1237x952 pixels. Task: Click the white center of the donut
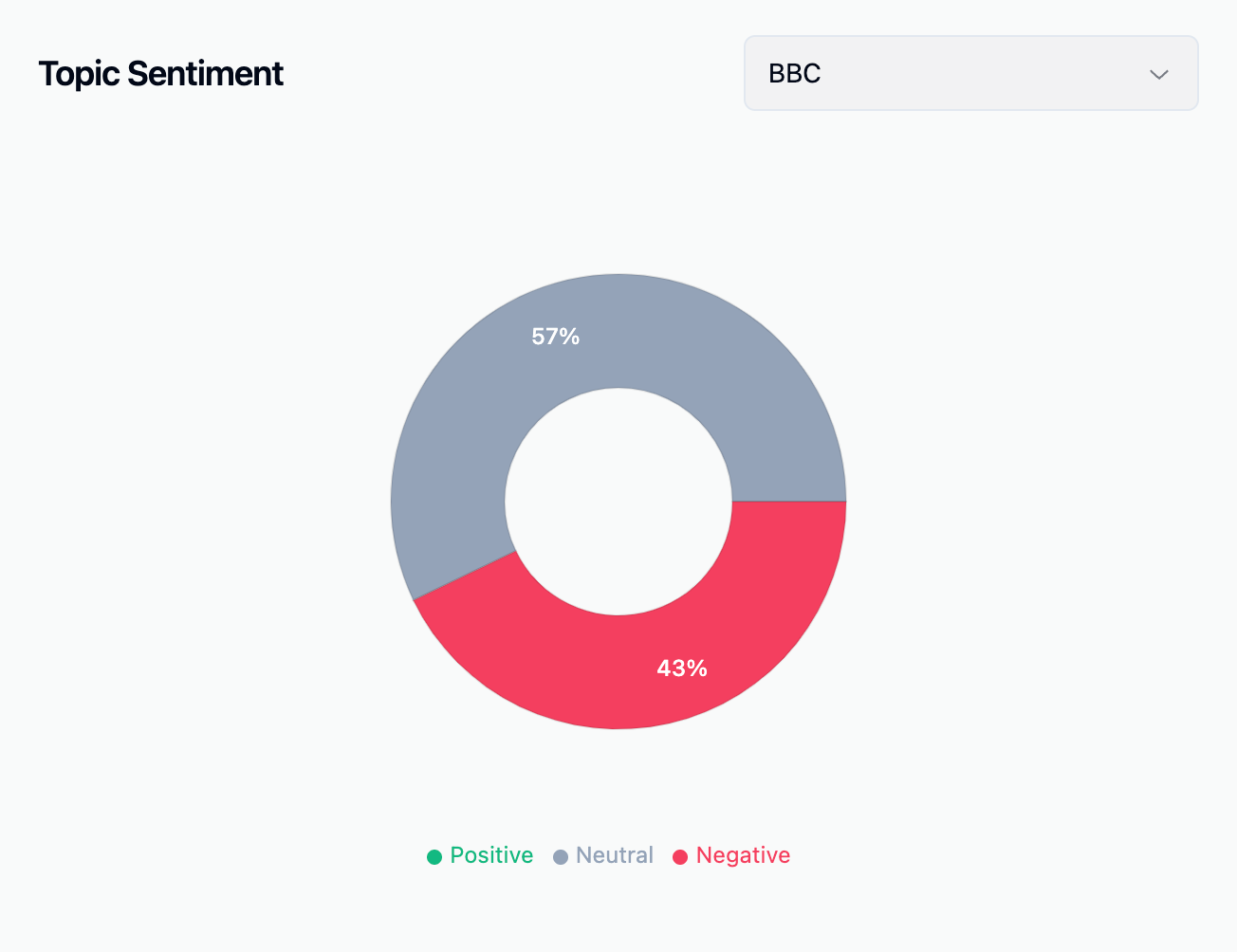click(x=618, y=502)
